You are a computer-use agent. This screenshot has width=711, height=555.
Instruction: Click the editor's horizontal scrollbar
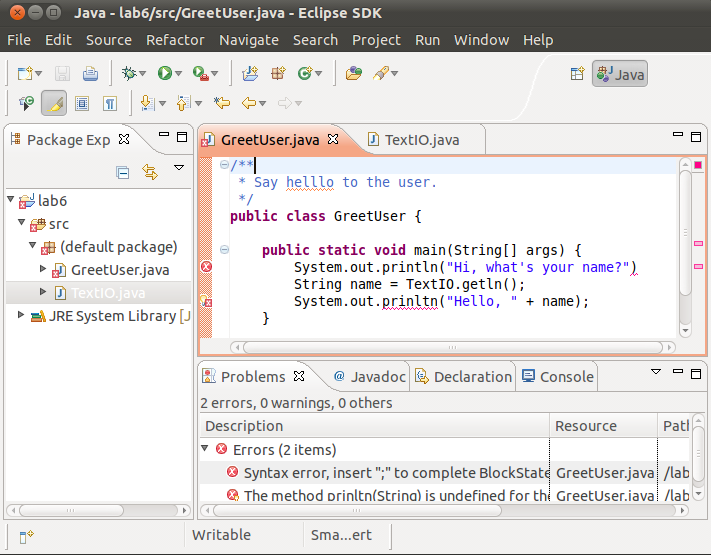click(x=450, y=347)
